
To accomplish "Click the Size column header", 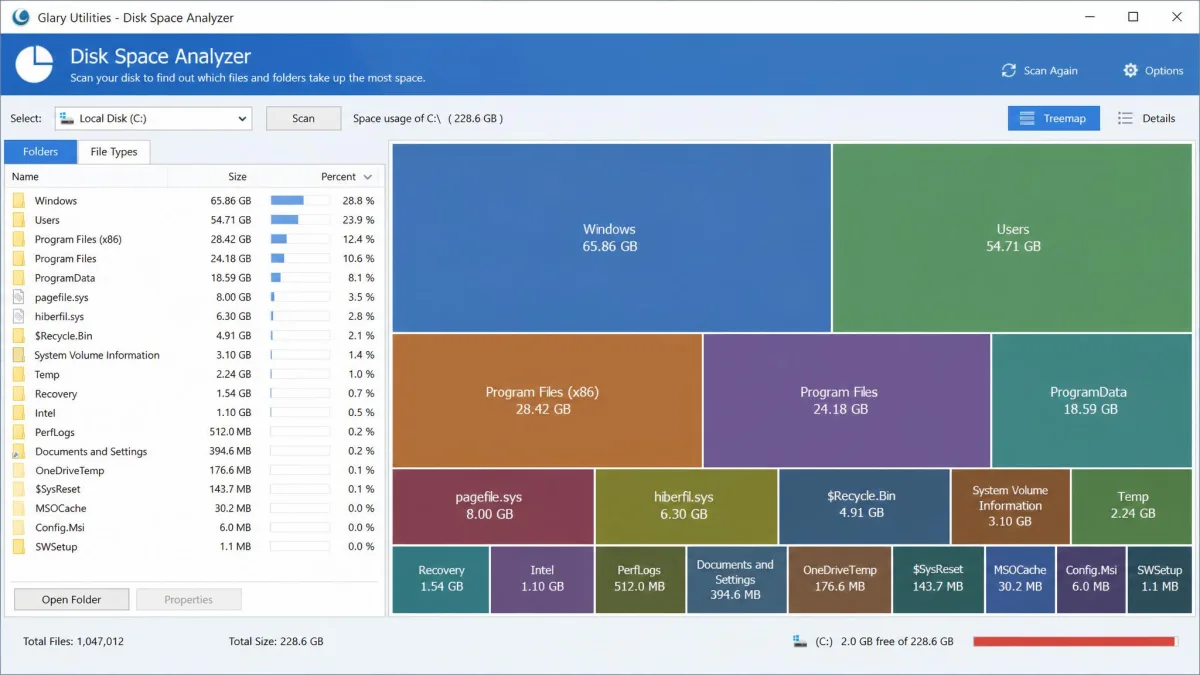I will pyautogui.click(x=237, y=177).
